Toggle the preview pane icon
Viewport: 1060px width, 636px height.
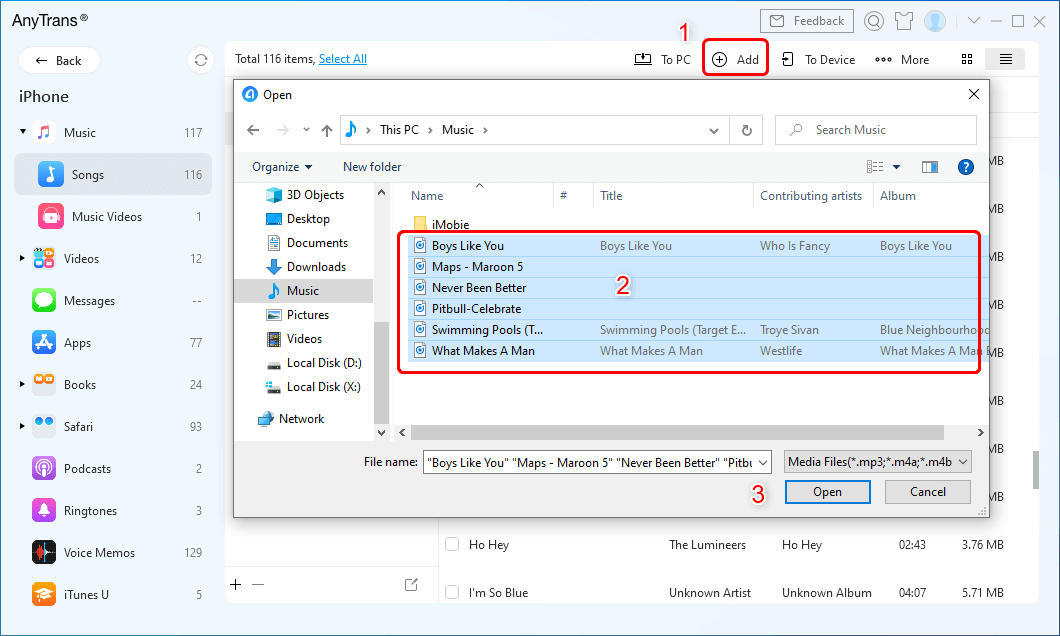click(930, 167)
